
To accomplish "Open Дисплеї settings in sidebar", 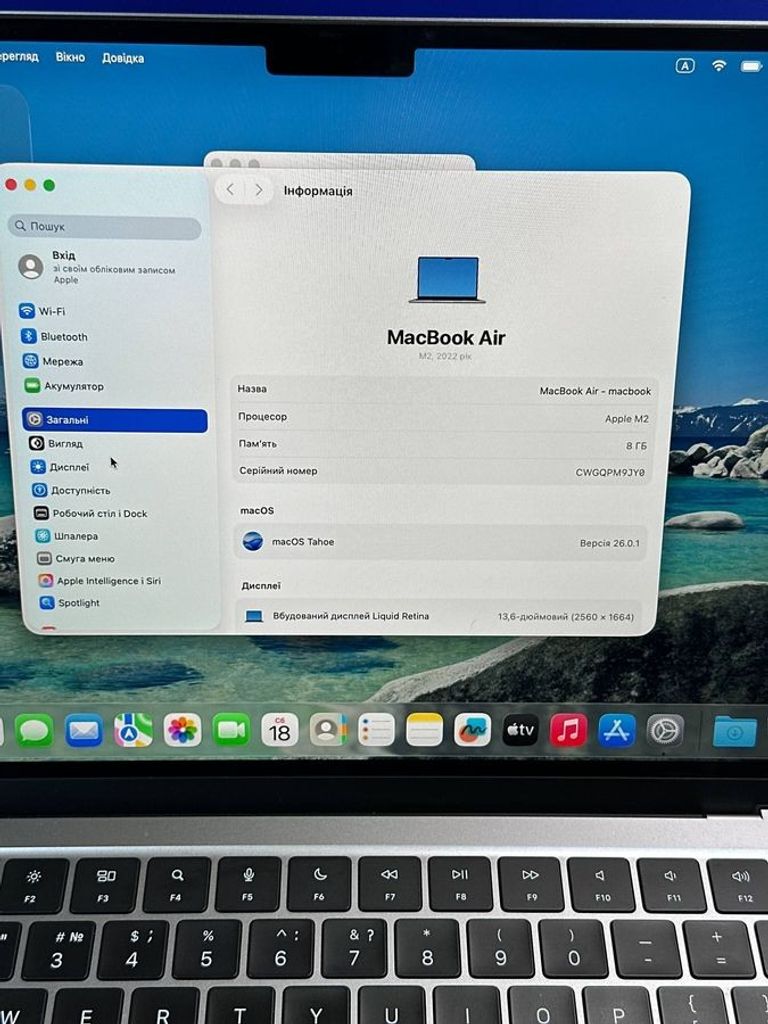I will point(60,467).
